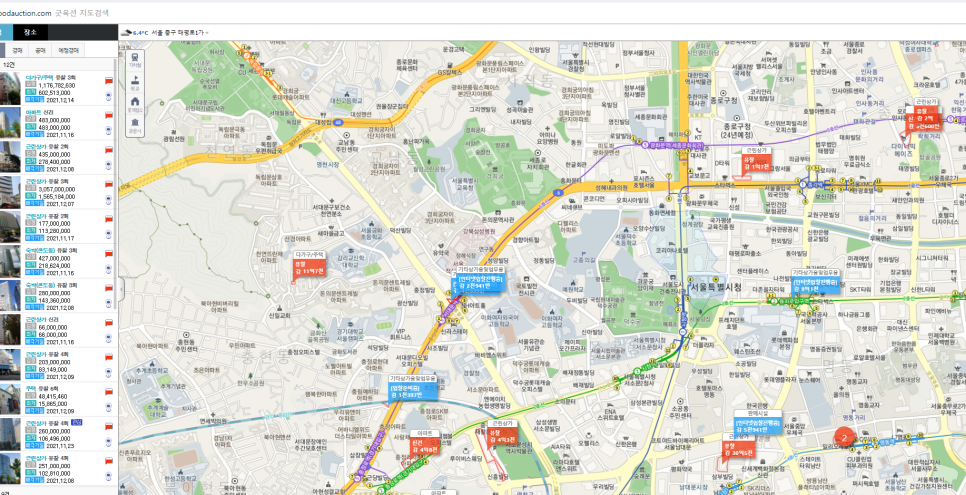Select map marker 다가구/주택 감 11억7천
The image size is (966, 495).
[x=309, y=266]
